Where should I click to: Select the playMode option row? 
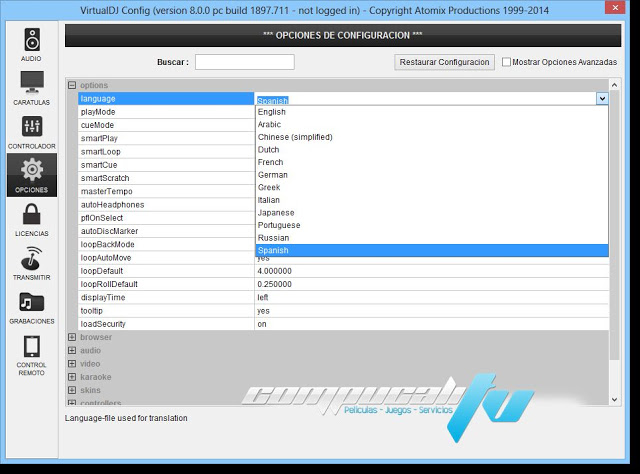(166, 112)
